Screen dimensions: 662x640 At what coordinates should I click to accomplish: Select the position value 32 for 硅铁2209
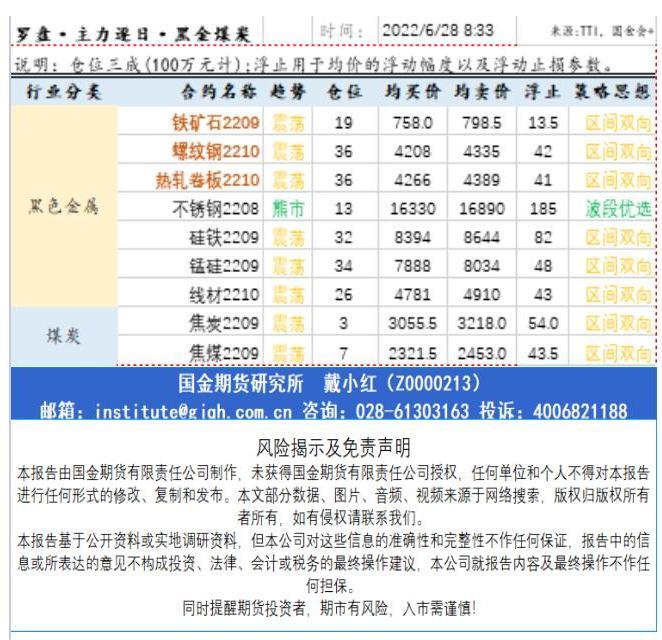[344, 237]
